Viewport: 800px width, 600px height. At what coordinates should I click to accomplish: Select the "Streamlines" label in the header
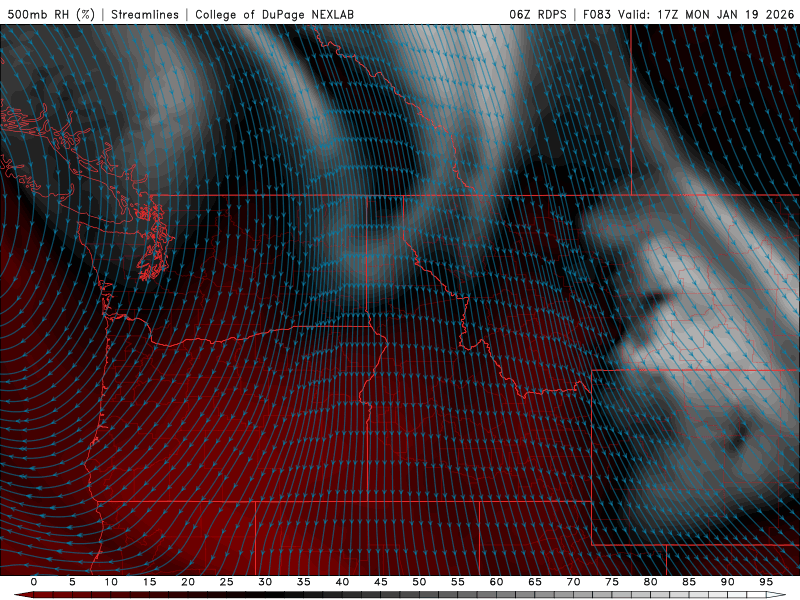145,14
